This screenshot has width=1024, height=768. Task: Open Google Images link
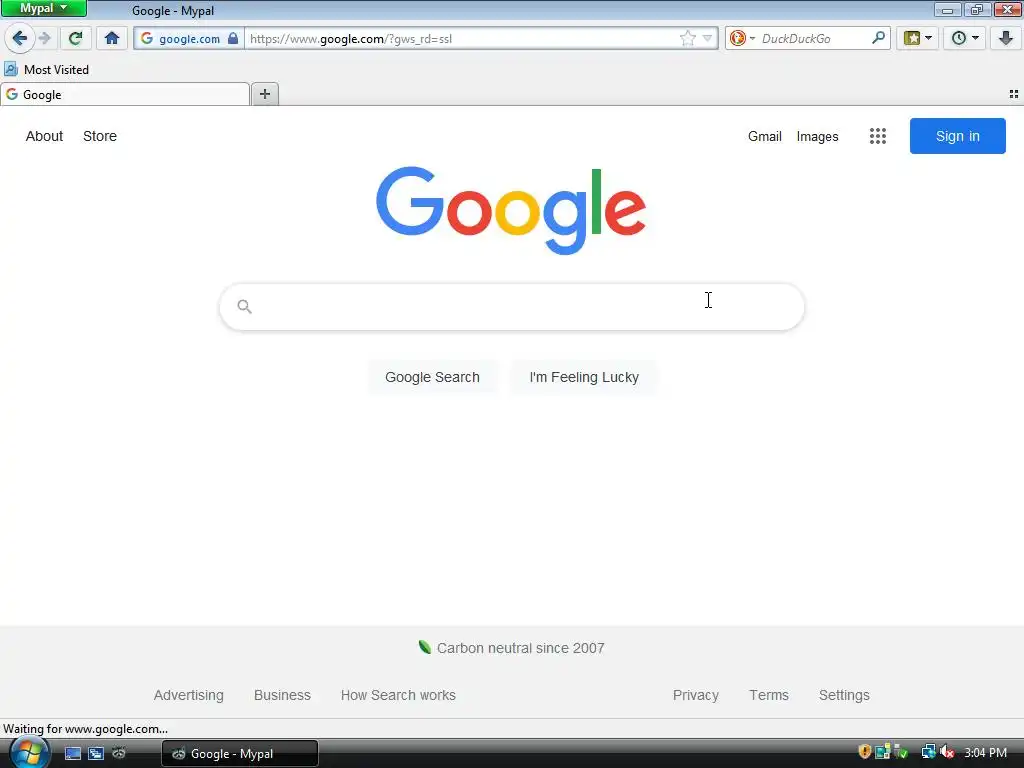817,136
